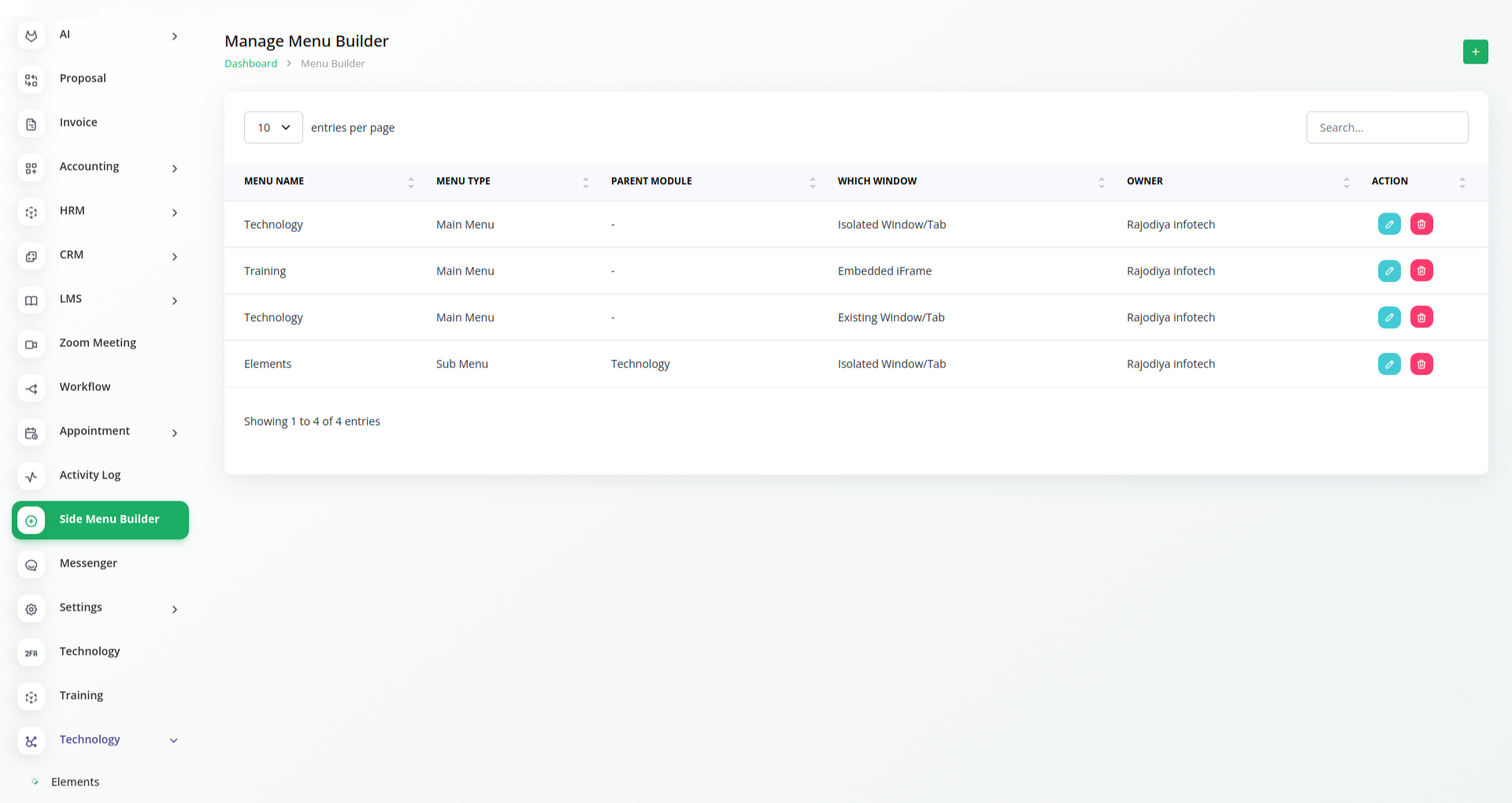The width and height of the screenshot is (1512, 803).
Task: Click 'Showing 1 to 4 of 4 entries'
Action: 312,421
